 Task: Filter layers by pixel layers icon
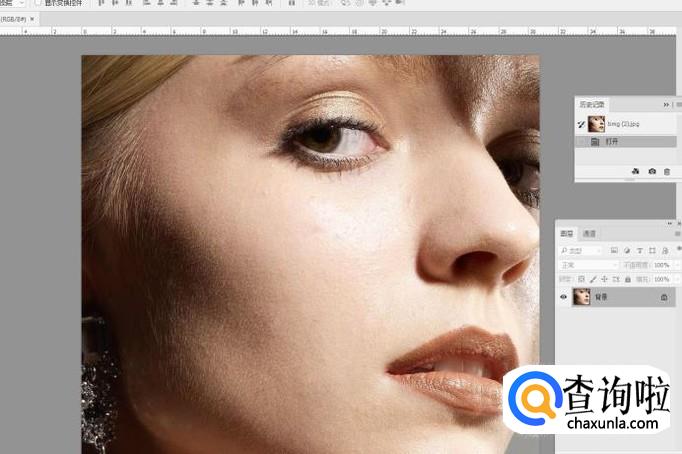[x=614, y=250]
